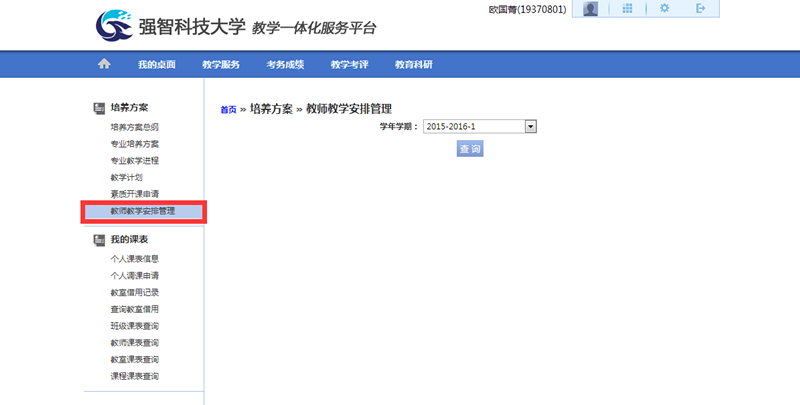Open the settings gear icon
The image size is (800, 405).
tap(665, 9)
